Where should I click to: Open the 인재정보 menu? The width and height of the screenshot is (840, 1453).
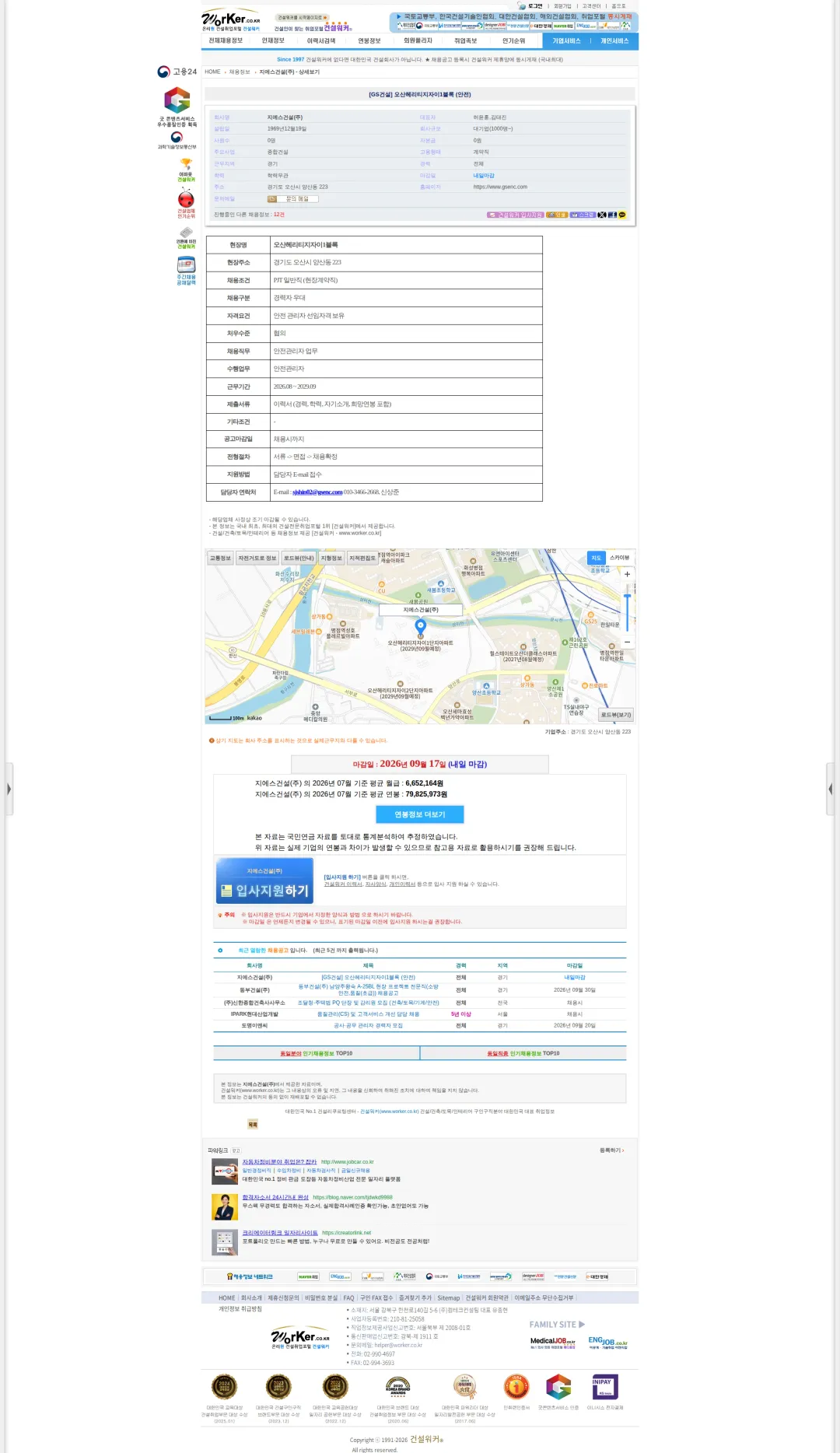click(273, 40)
